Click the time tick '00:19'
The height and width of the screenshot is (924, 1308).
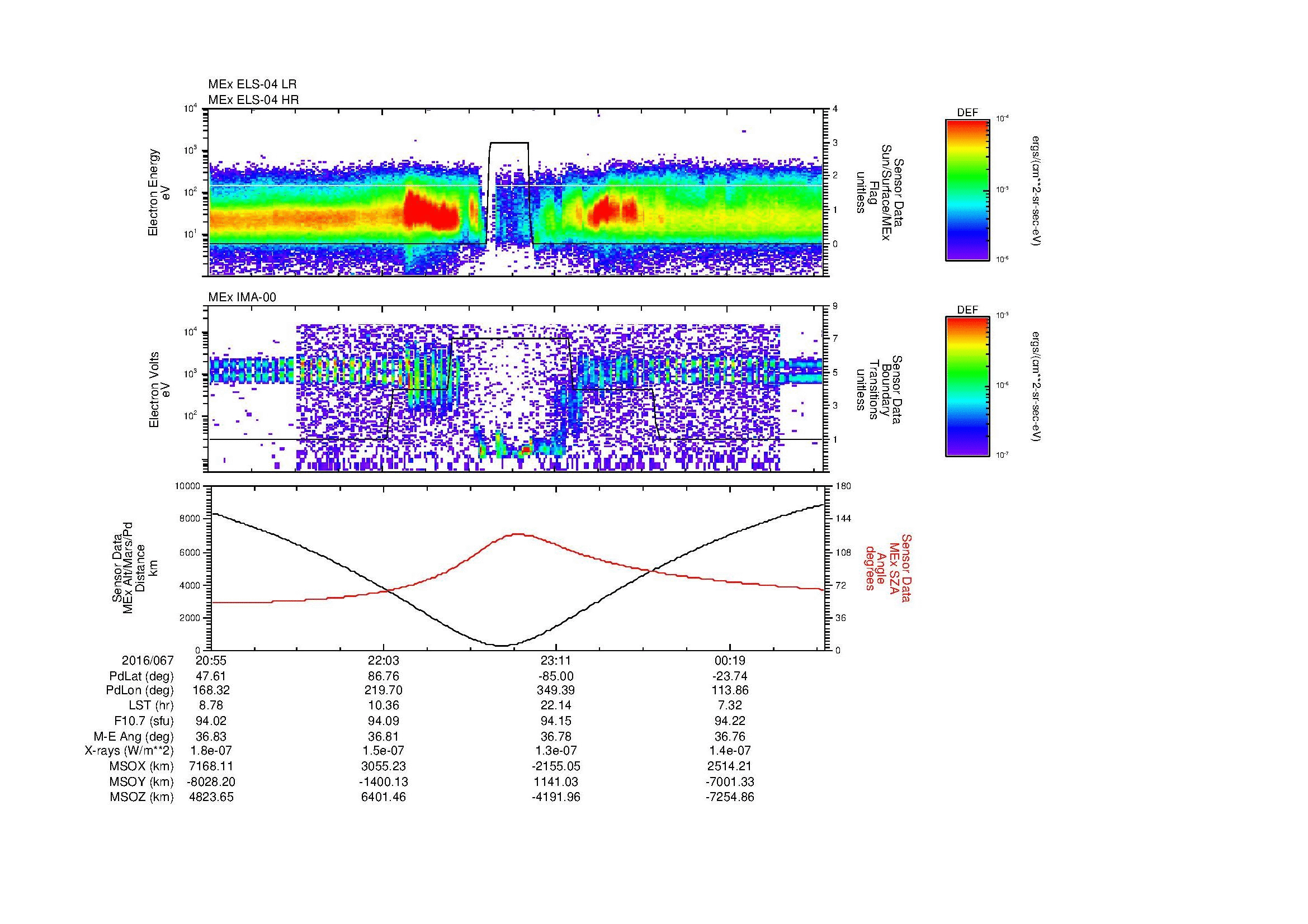[730, 661]
